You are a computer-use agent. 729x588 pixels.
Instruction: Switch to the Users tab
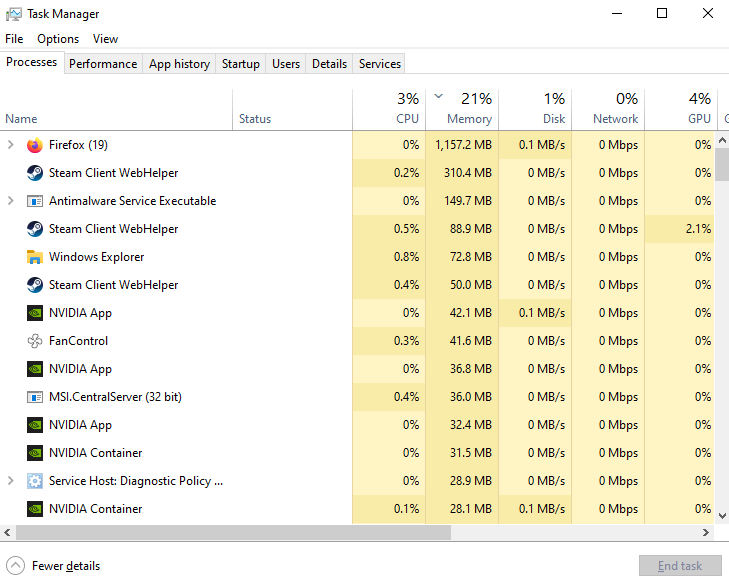click(286, 64)
